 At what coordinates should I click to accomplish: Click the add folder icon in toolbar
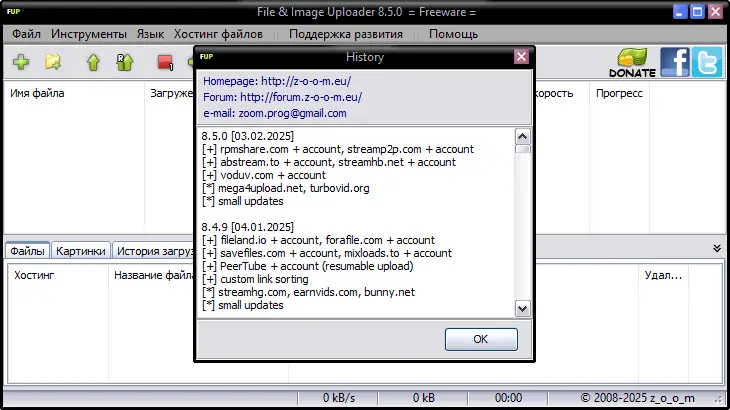click(x=53, y=62)
